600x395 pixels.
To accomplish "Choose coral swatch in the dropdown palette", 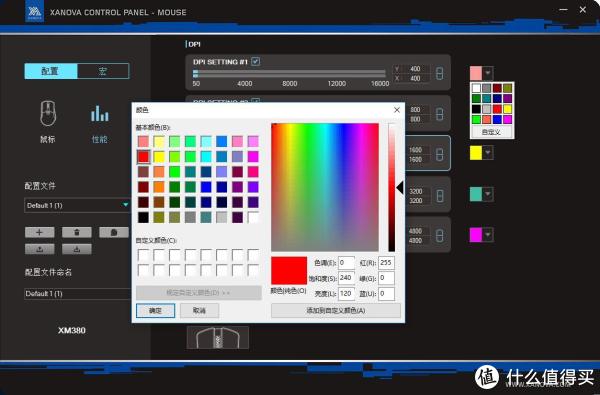I will click(x=486, y=119).
